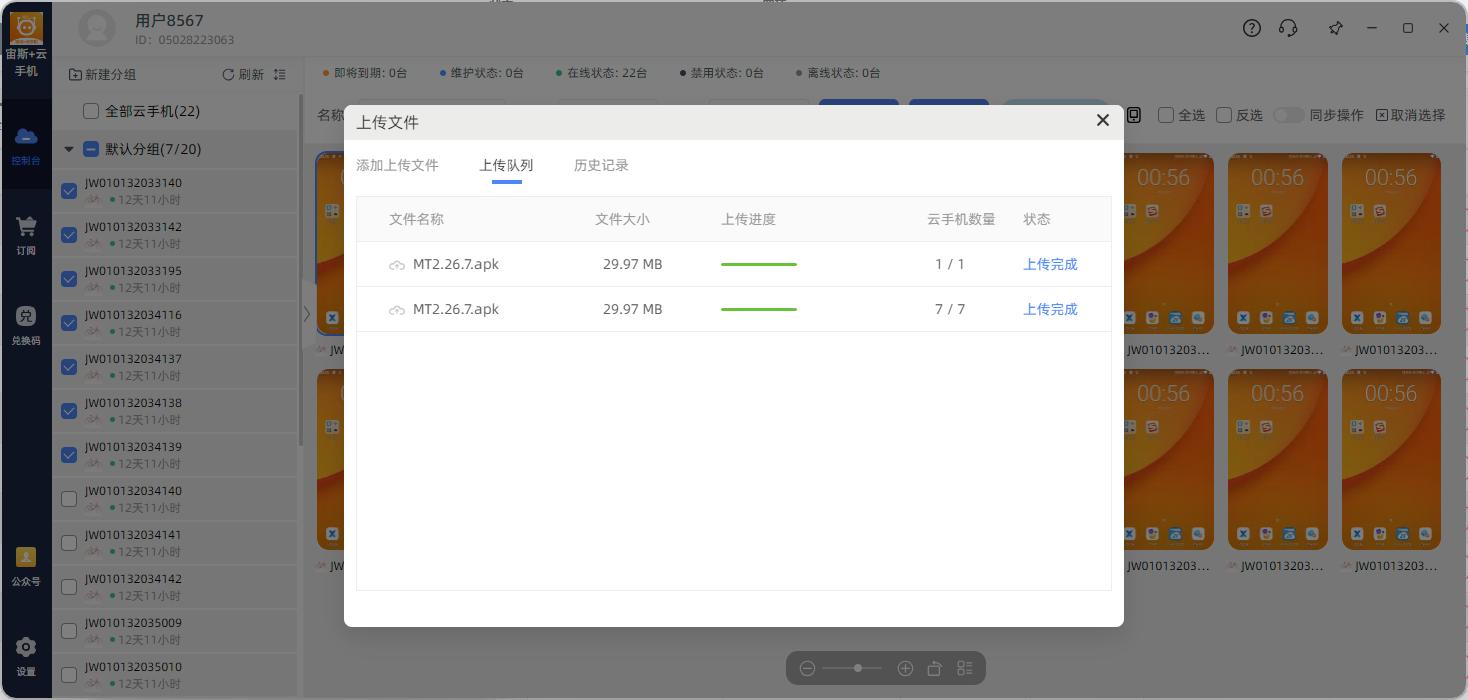The height and width of the screenshot is (700, 1468).
Task: Switch to 历史记录 tab
Action: pos(601,165)
